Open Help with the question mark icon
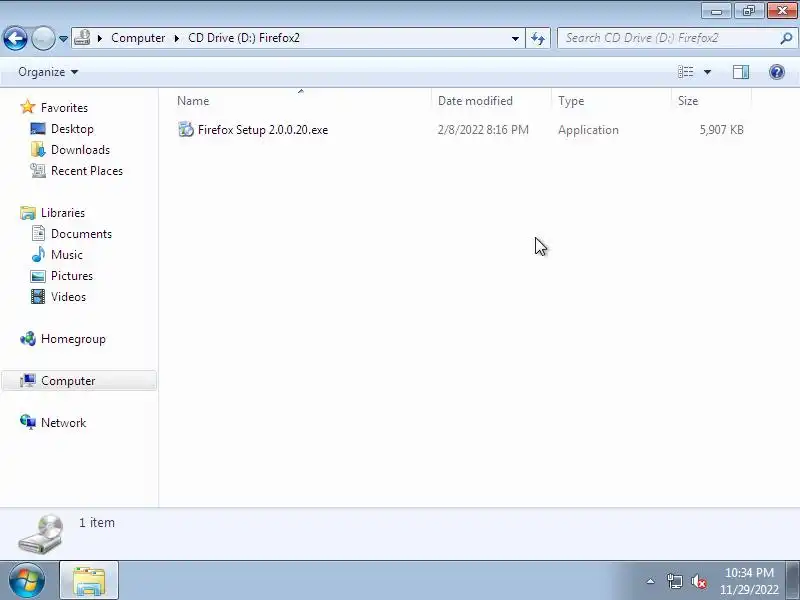This screenshot has height=600, width=800. [777, 72]
